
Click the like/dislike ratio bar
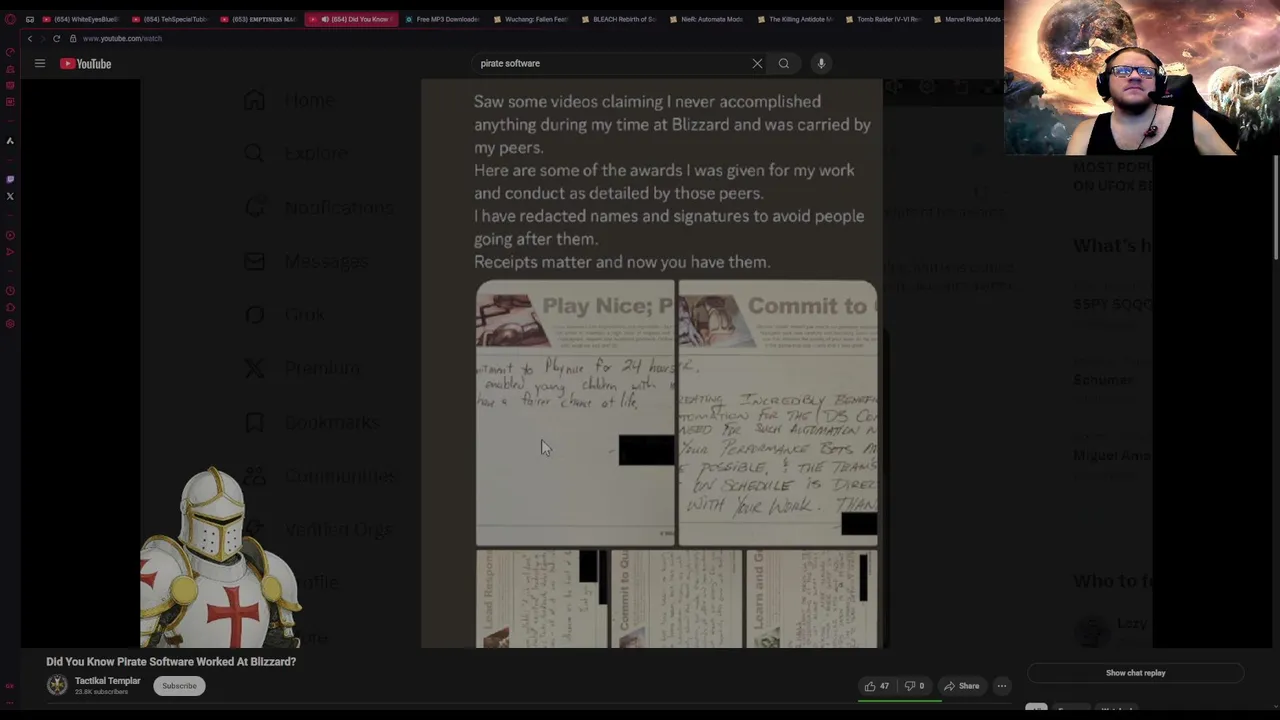click(899, 700)
